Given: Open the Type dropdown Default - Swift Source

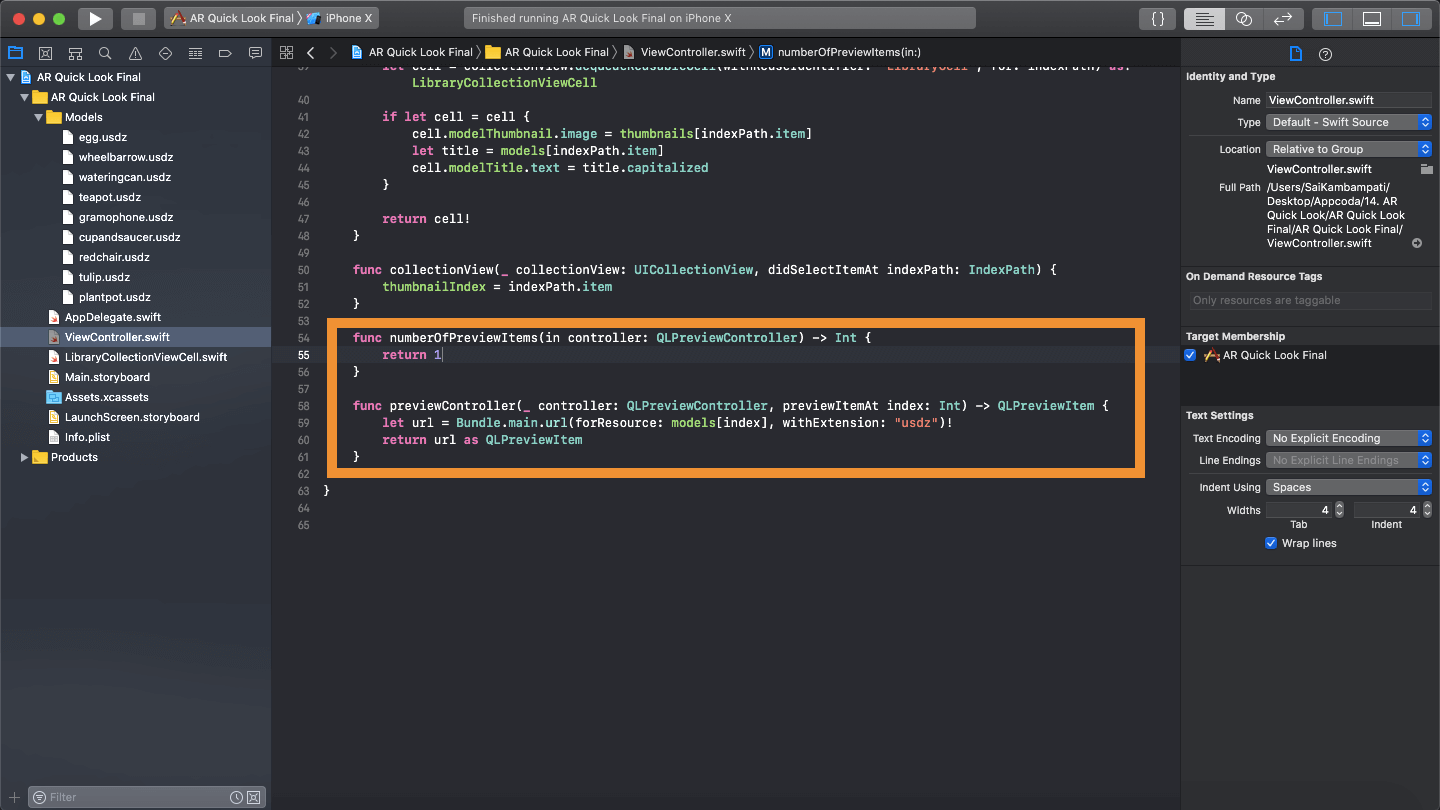Looking at the screenshot, I should (1349, 122).
